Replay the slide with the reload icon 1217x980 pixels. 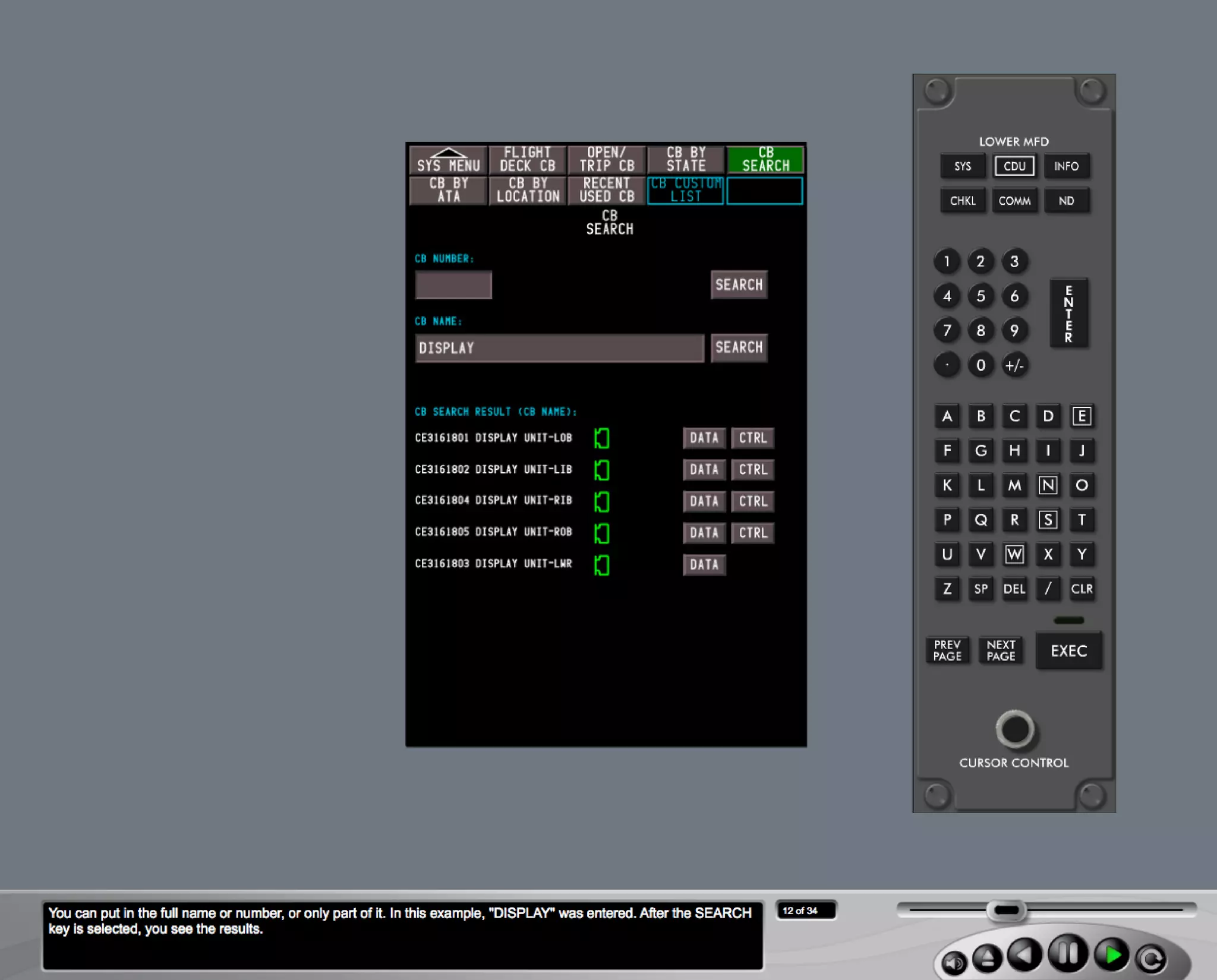(1150, 958)
